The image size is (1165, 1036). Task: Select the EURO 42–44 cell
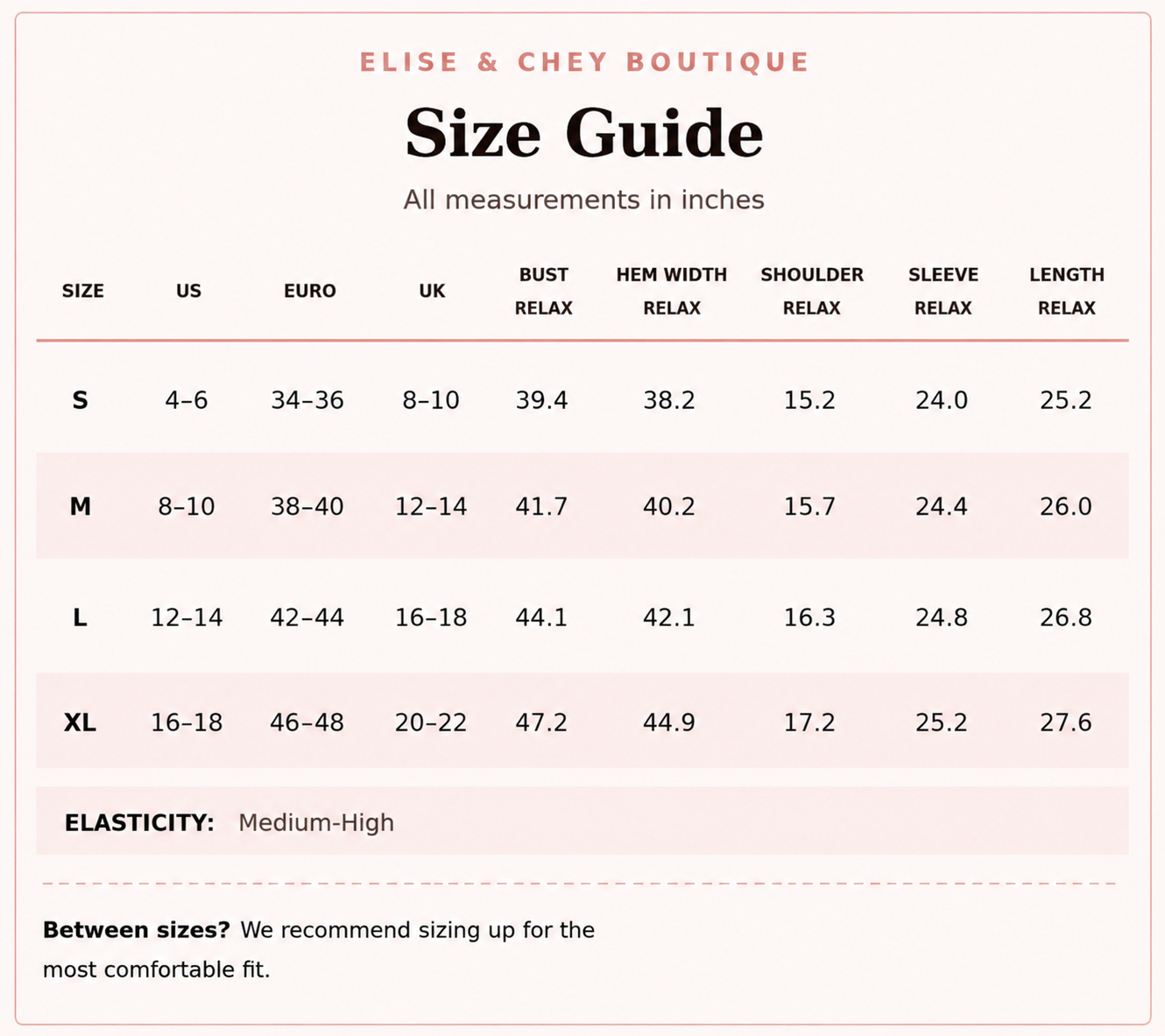307,617
